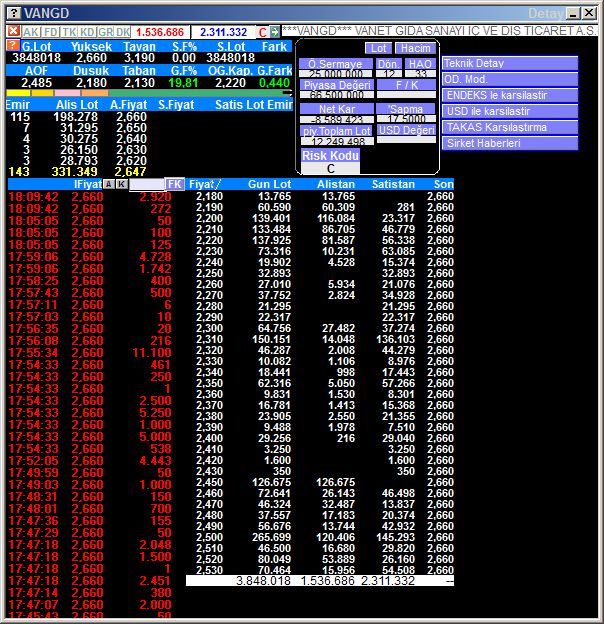This screenshot has width=604, height=624.
Task: Click the G.F% value 19,81
Action: (x=183, y=83)
